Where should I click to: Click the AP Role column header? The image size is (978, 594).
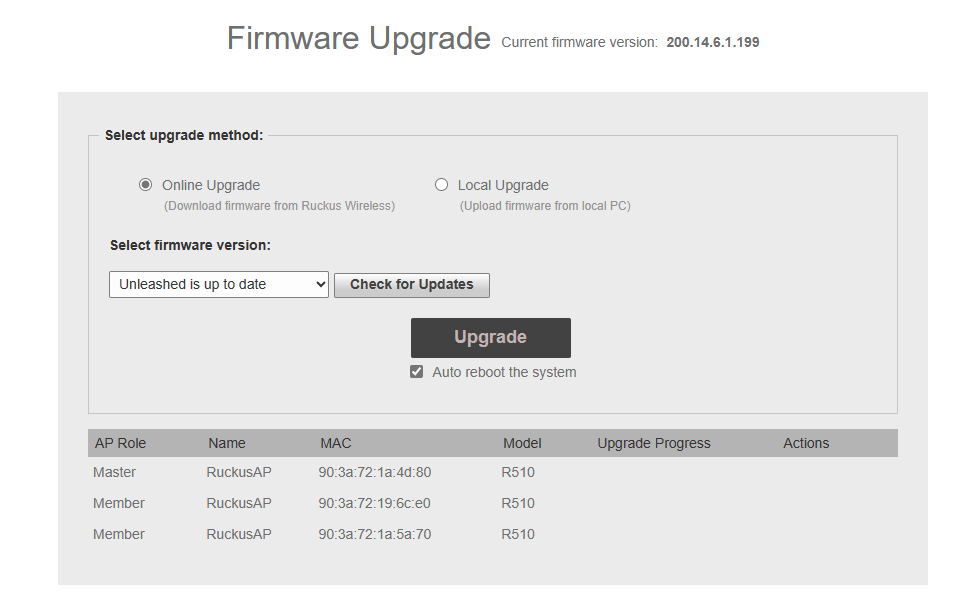[x=120, y=443]
